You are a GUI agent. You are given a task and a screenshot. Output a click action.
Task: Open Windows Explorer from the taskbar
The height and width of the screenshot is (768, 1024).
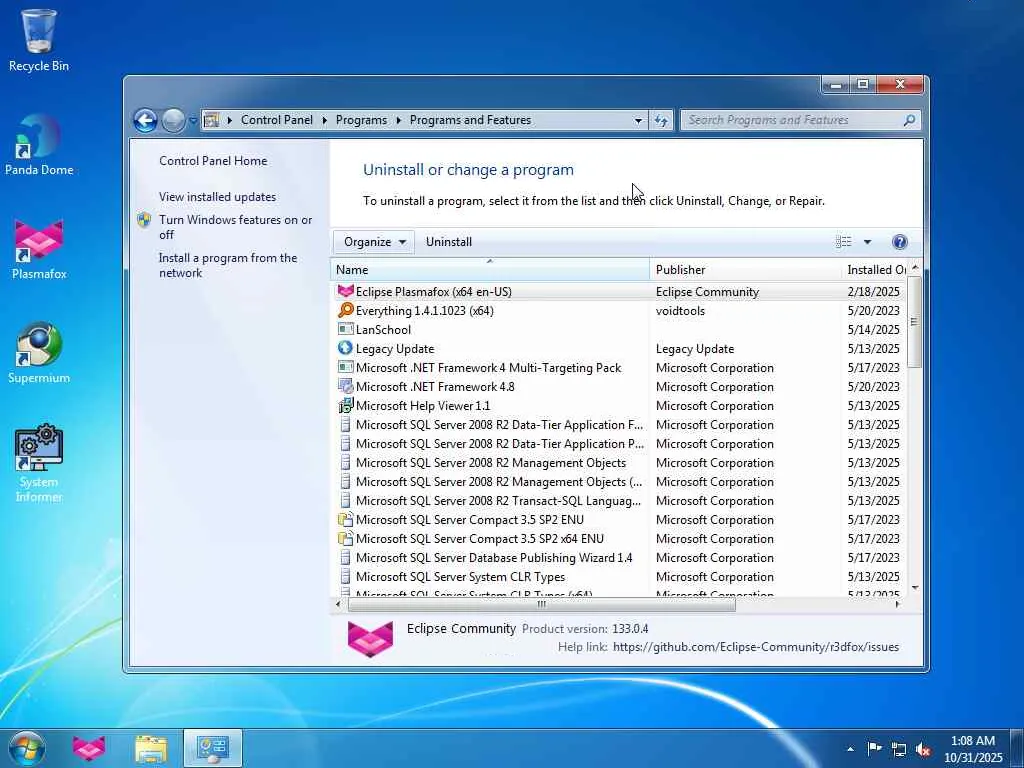[x=151, y=748]
